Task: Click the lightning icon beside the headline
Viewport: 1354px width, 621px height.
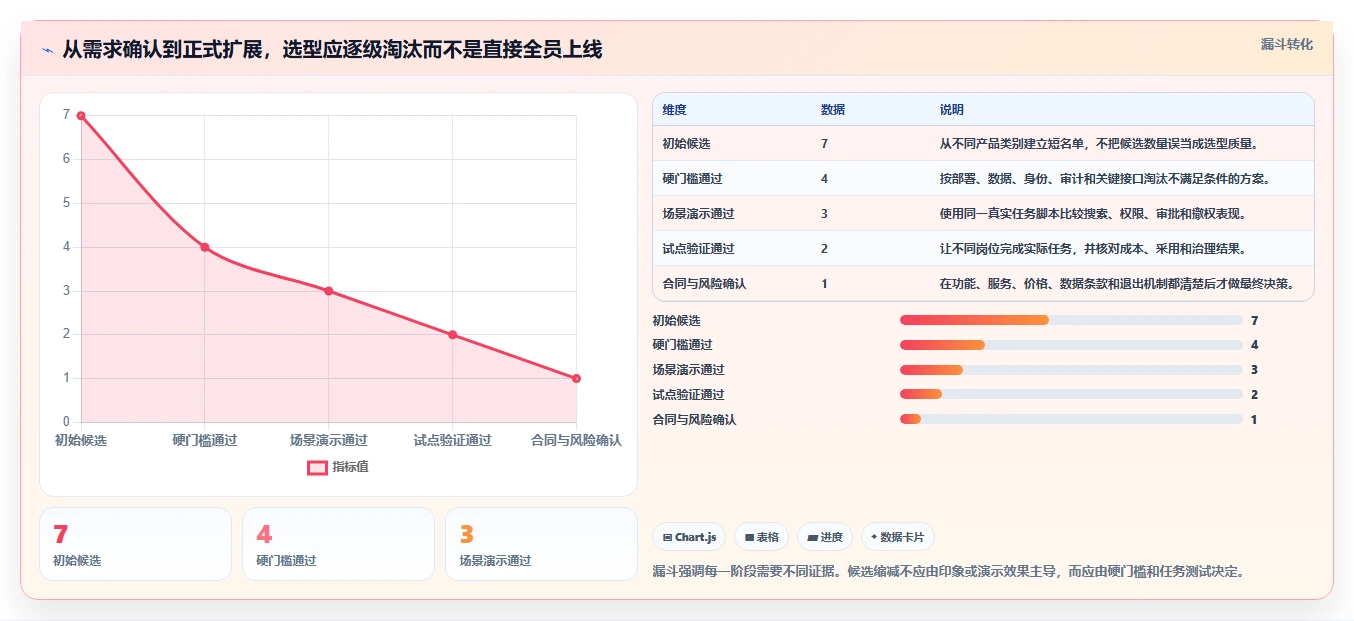Action: coord(47,50)
